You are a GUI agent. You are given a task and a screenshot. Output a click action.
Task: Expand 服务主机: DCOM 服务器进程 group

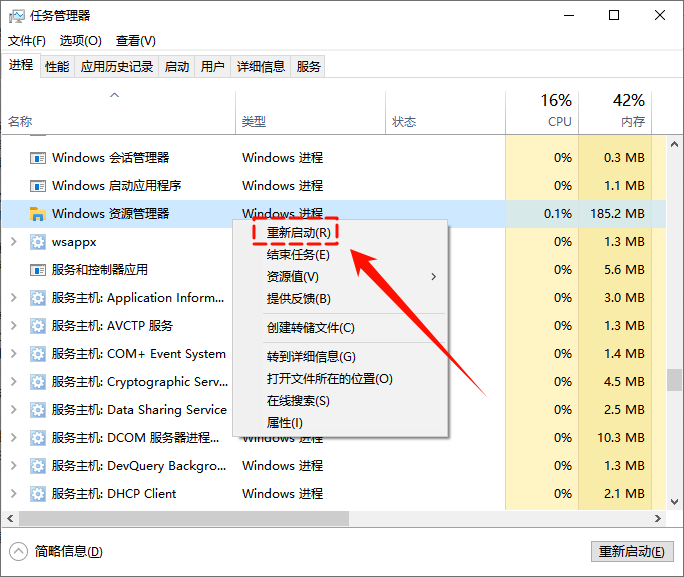14,437
